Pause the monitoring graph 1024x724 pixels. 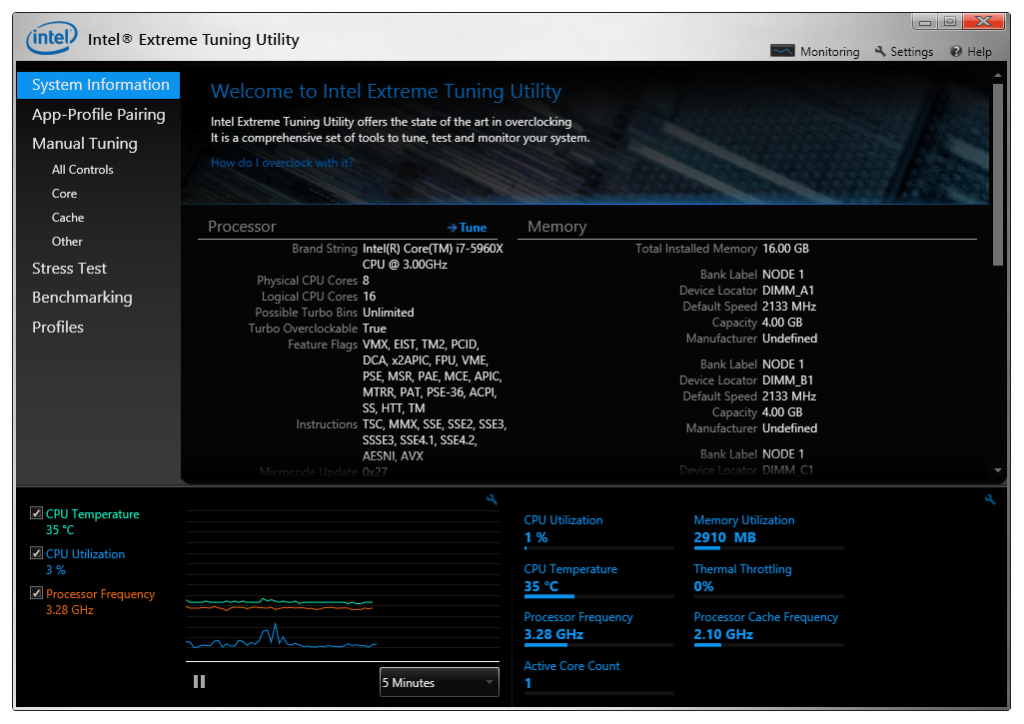[199, 681]
